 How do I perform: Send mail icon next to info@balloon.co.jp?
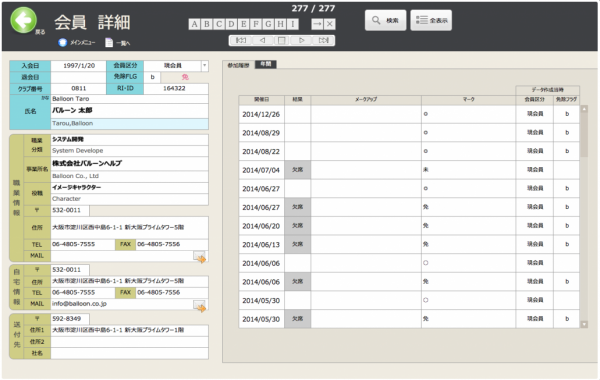tap(200, 306)
